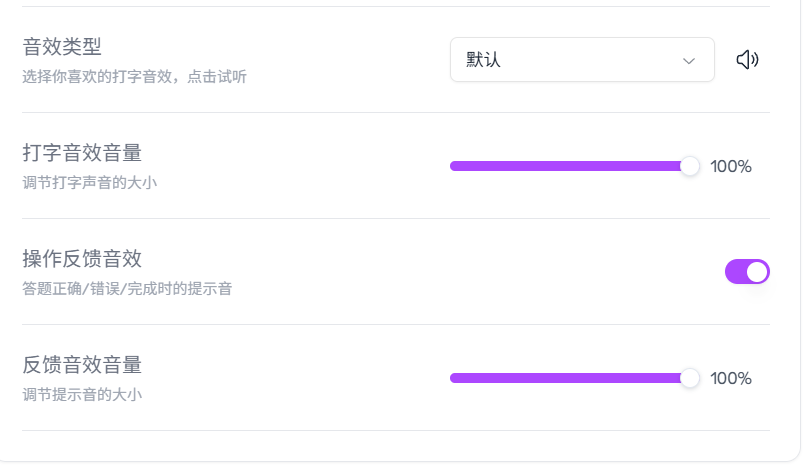
Task: Click the 100% value beside 打字音效音量 slider
Action: (x=730, y=166)
